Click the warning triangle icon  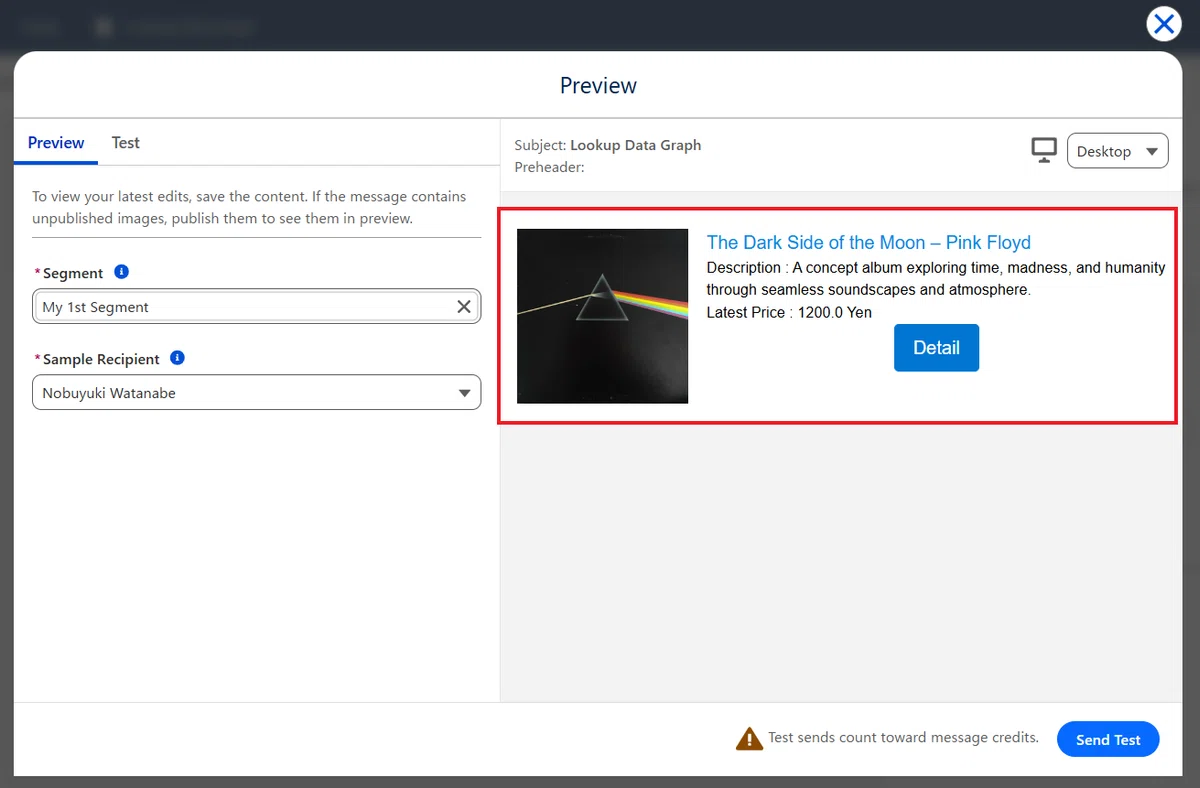point(749,739)
